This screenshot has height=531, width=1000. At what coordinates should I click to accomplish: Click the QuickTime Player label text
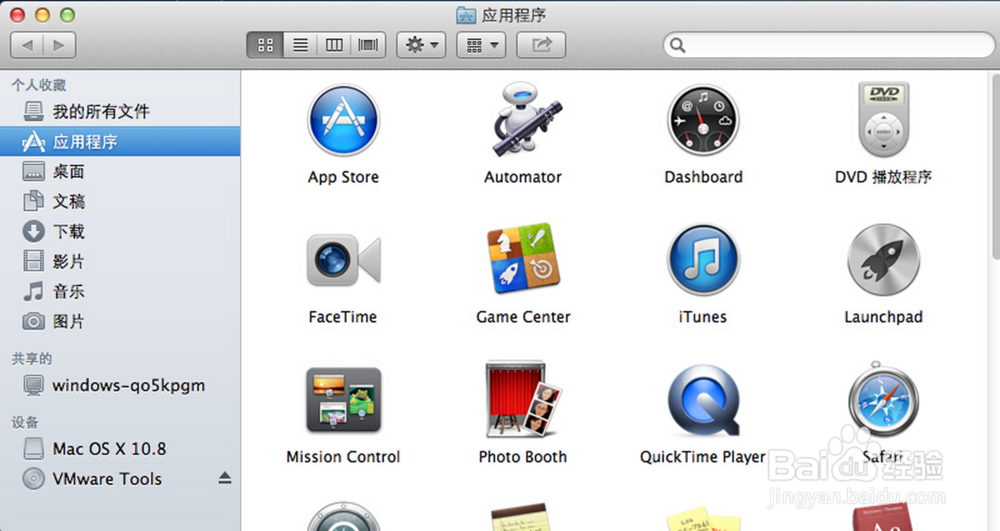703,457
